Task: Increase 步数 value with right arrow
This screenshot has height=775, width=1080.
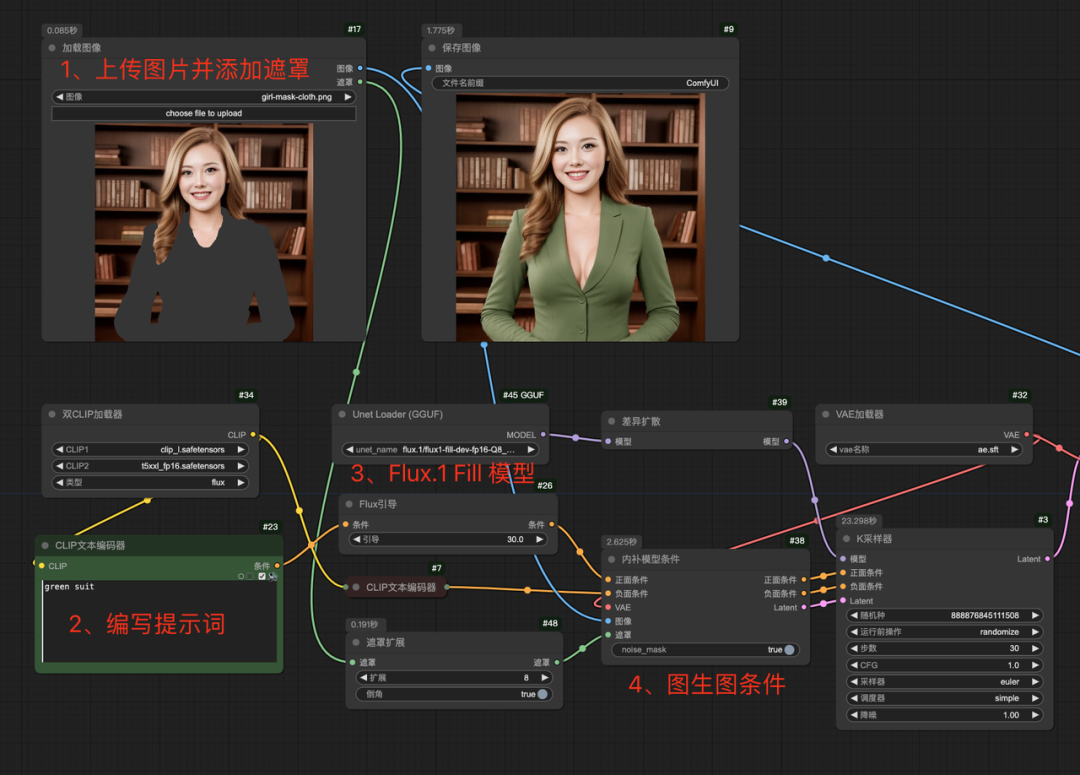Action: 1035,648
